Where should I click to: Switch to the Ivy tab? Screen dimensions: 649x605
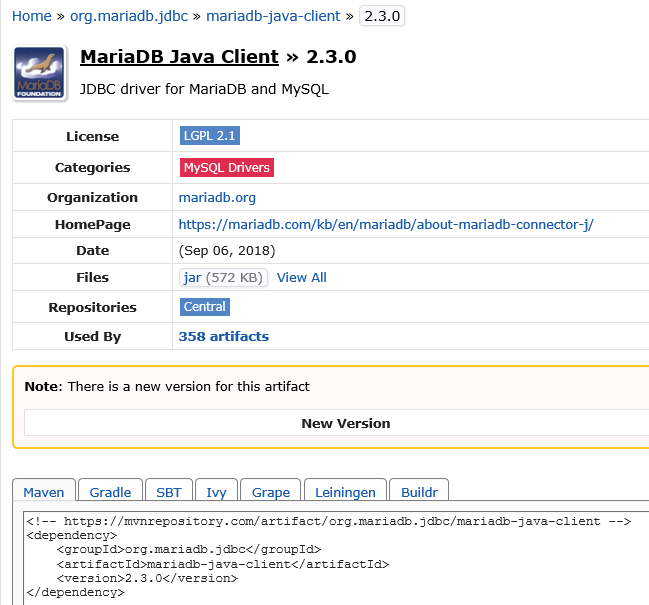click(216, 492)
